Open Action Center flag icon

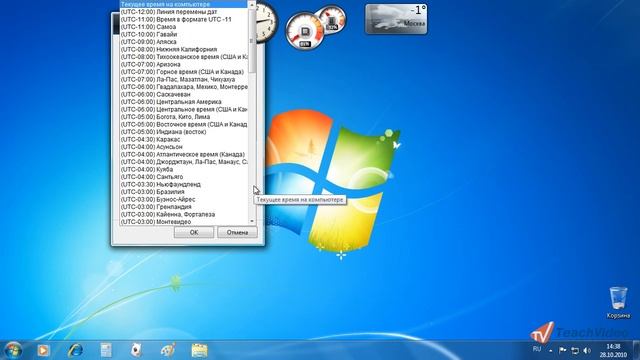click(562, 350)
